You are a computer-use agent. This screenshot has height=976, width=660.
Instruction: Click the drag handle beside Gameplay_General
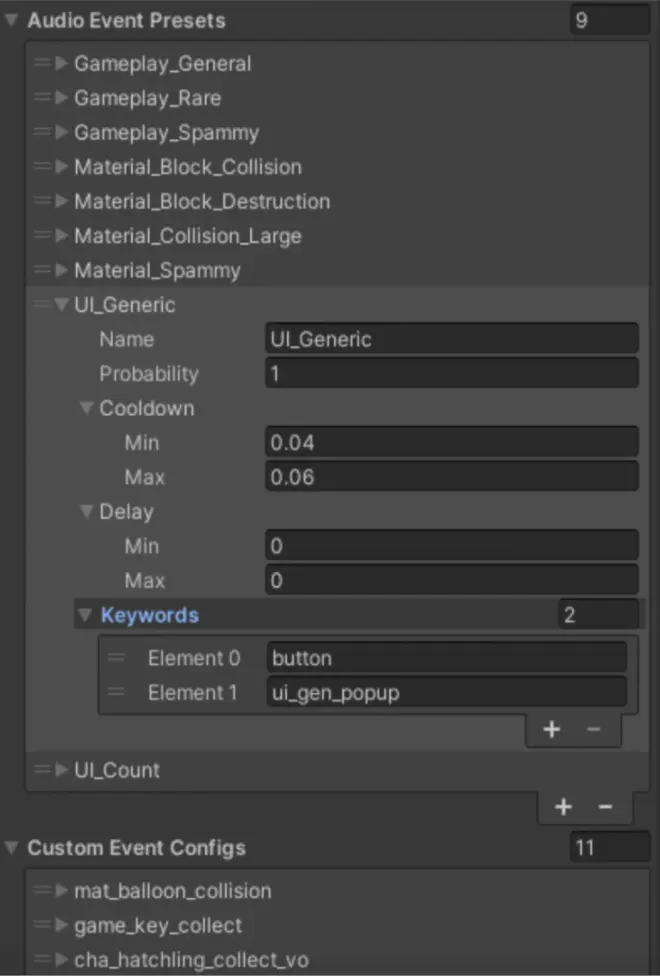tap(42, 64)
